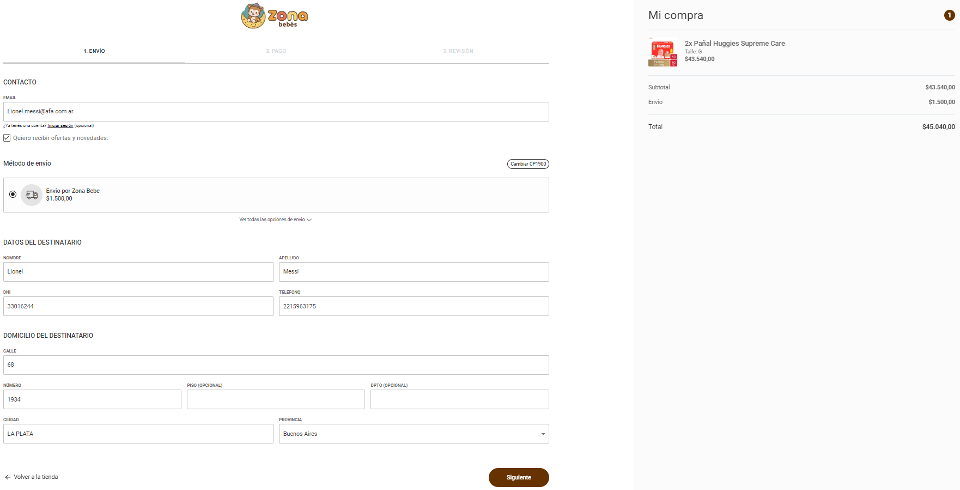The width and height of the screenshot is (960, 490).
Task: Click the Cambiar CP button
Action: (528, 163)
